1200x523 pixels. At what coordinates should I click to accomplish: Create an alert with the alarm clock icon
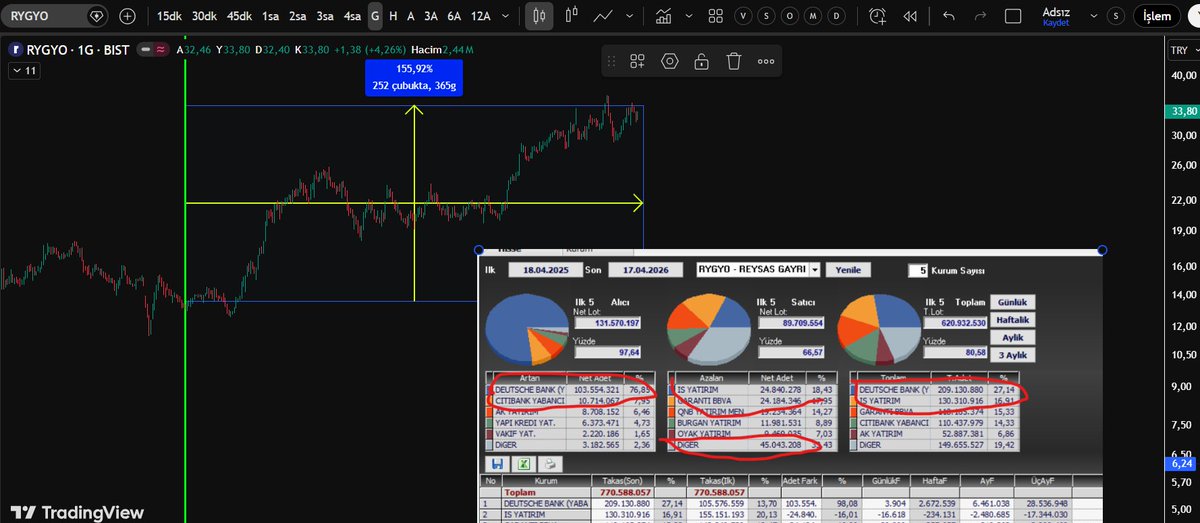coord(877,16)
